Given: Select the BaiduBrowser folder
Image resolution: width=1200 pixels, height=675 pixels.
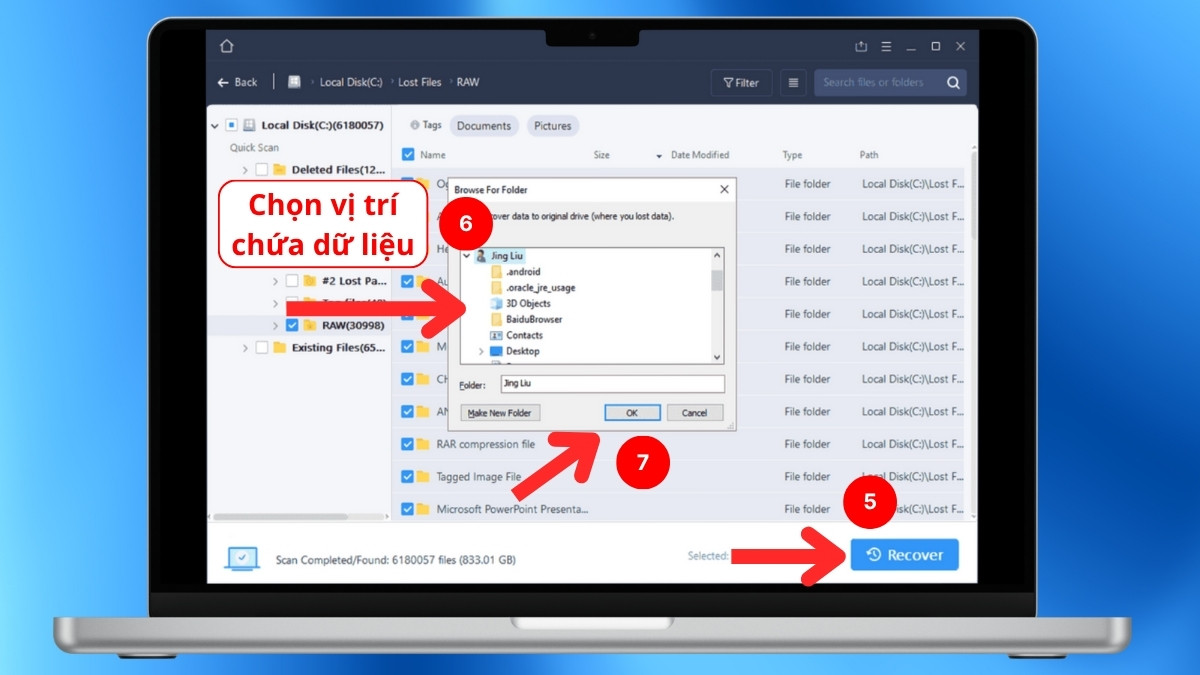Looking at the screenshot, I should pyautogui.click(x=534, y=319).
